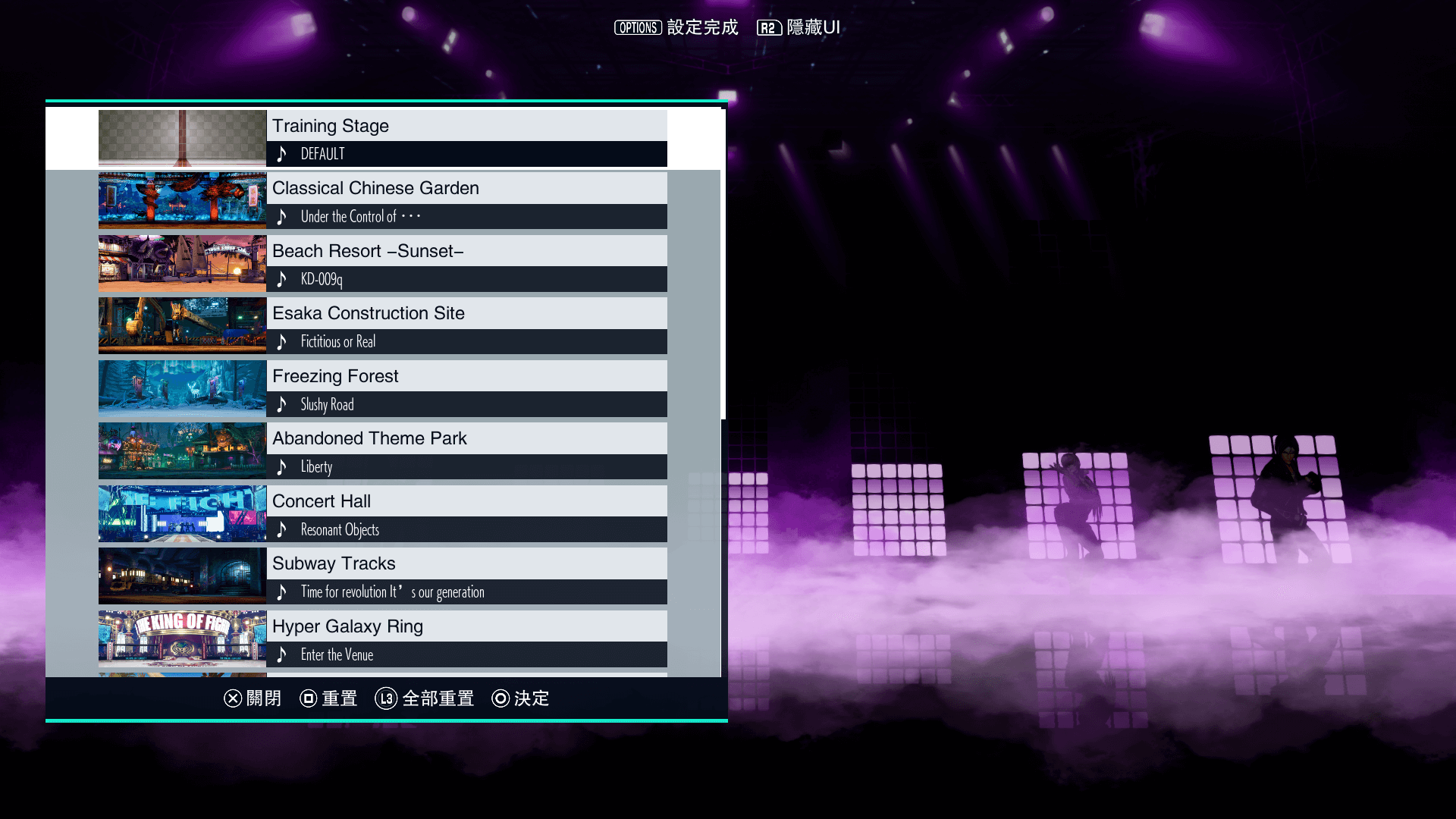Choose the Freezing Forest entry
This screenshot has width=1456, height=819.
(383, 388)
